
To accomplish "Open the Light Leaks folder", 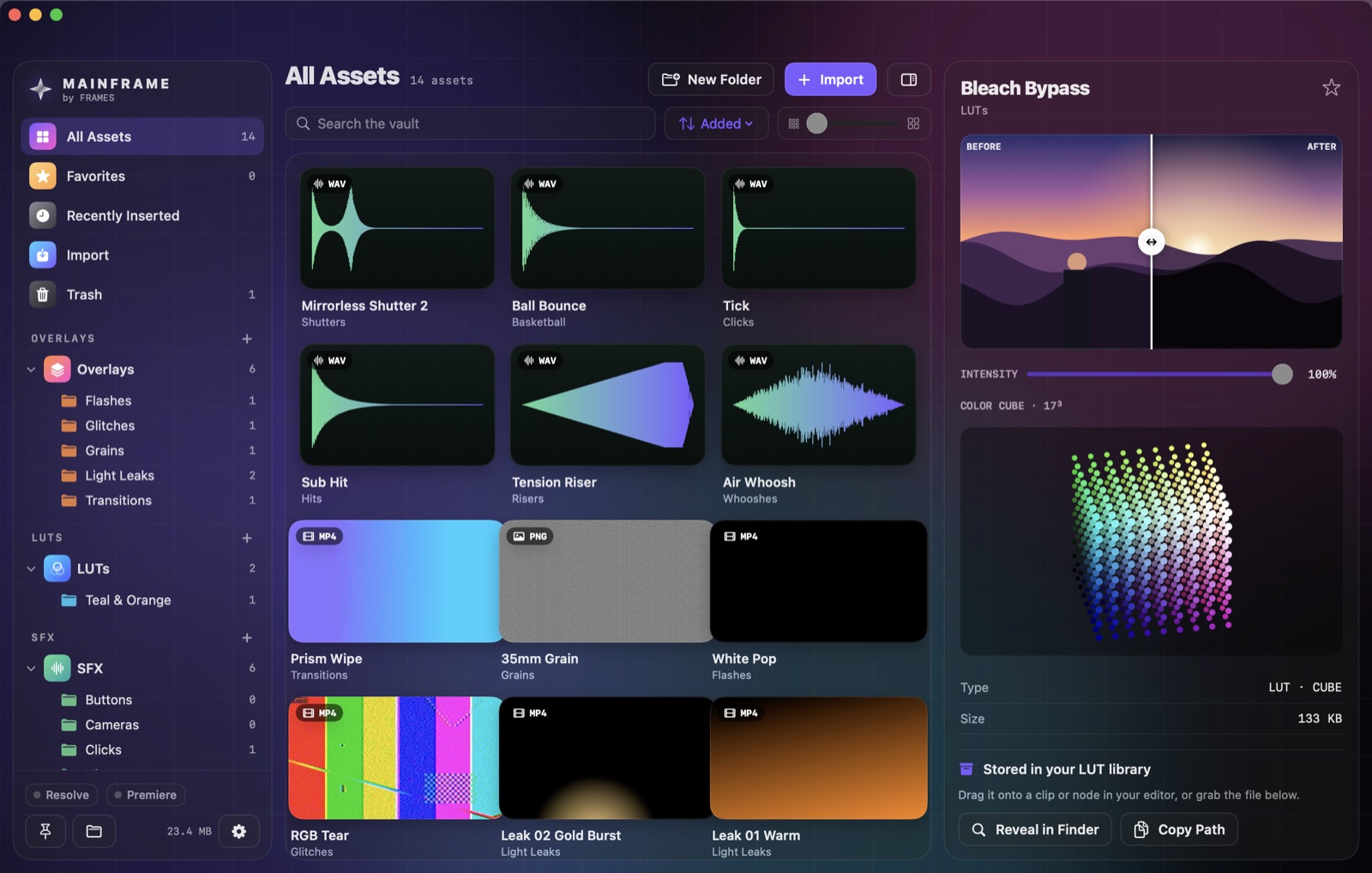I will 158,475.
